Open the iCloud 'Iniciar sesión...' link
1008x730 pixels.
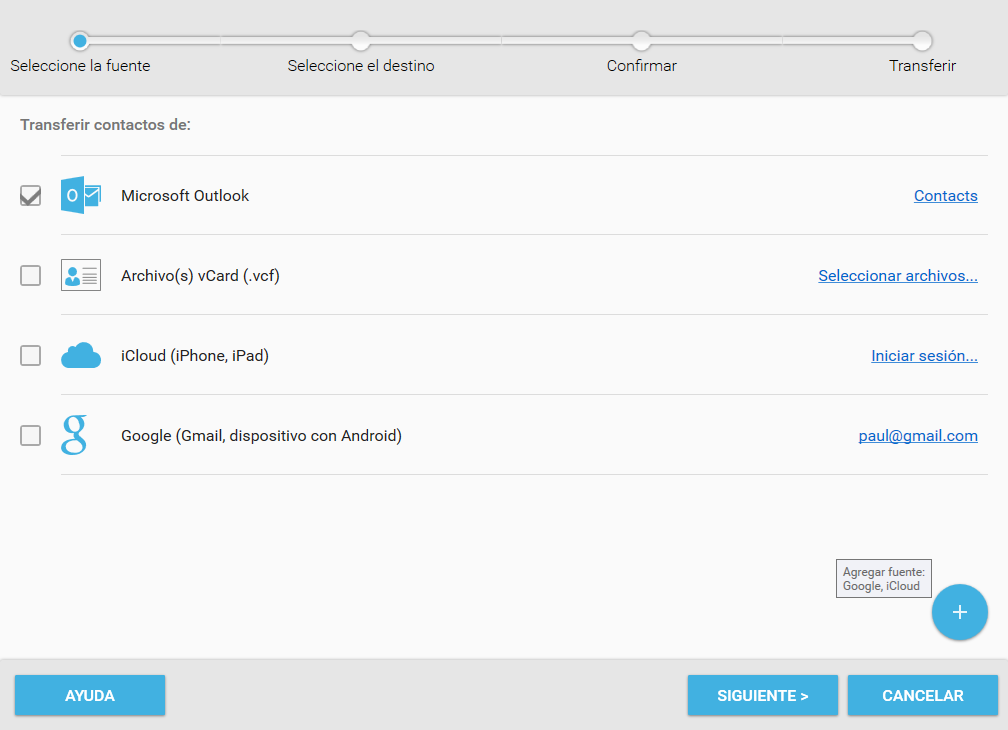click(924, 356)
